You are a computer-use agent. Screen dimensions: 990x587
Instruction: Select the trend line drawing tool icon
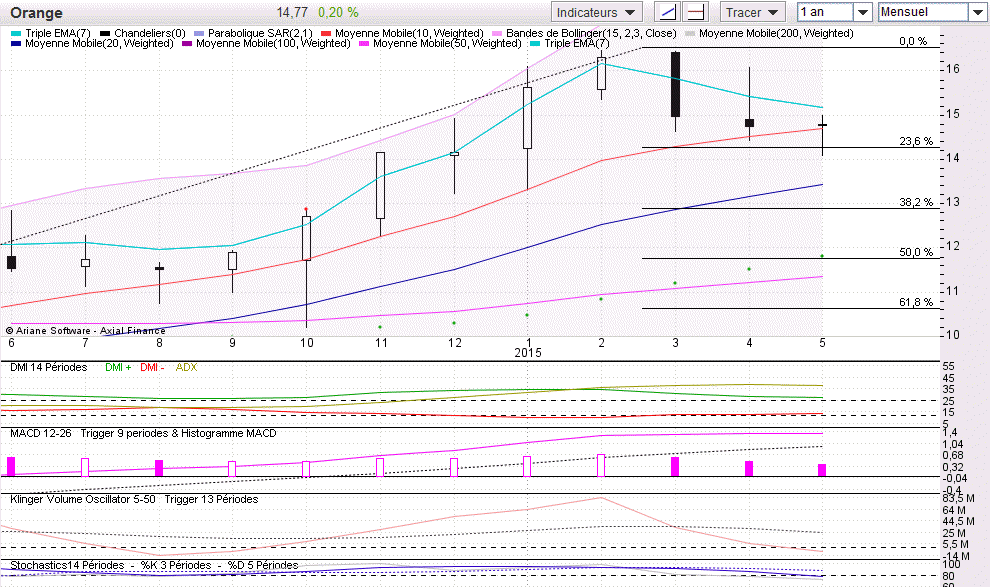[668, 12]
